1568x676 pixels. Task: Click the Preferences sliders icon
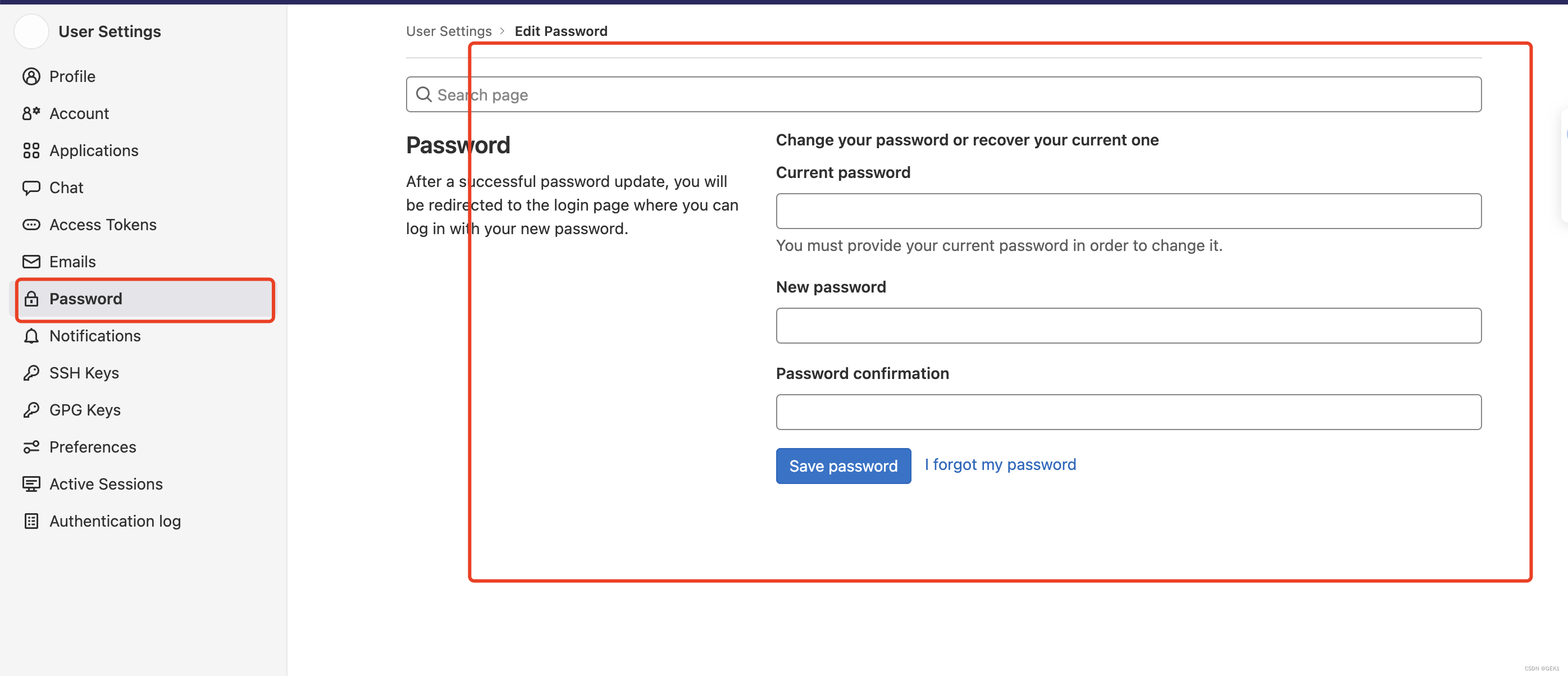click(x=31, y=447)
